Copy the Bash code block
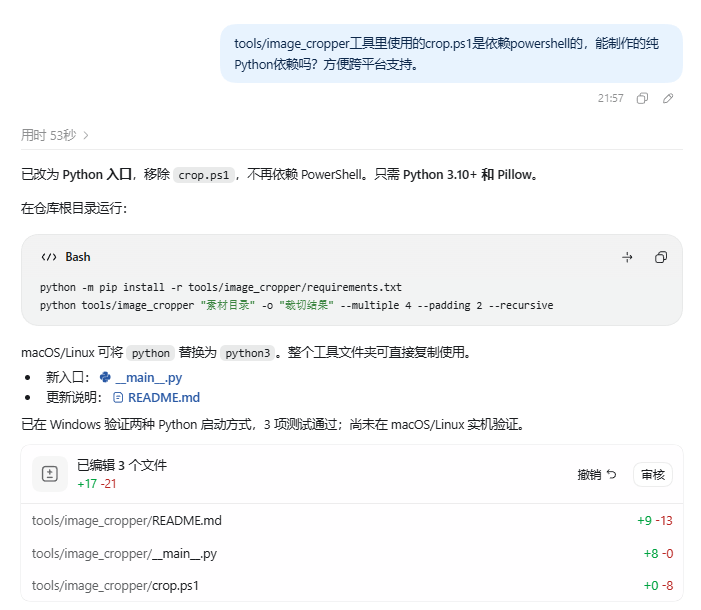701x610 pixels. (661, 257)
